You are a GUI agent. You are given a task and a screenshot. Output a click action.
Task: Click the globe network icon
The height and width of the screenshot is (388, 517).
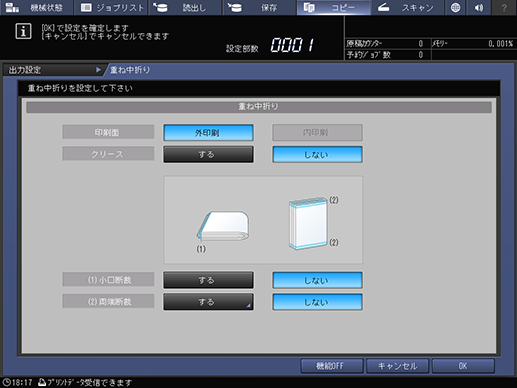pyautogui.click(x=455, y=7)
